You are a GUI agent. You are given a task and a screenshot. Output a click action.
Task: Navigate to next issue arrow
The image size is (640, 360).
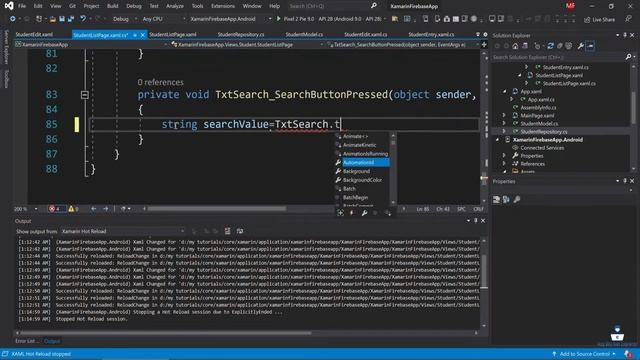pos(106,209)
